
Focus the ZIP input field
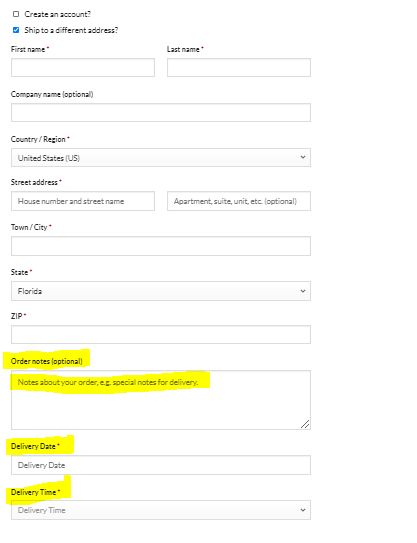(x=161, y=335)
